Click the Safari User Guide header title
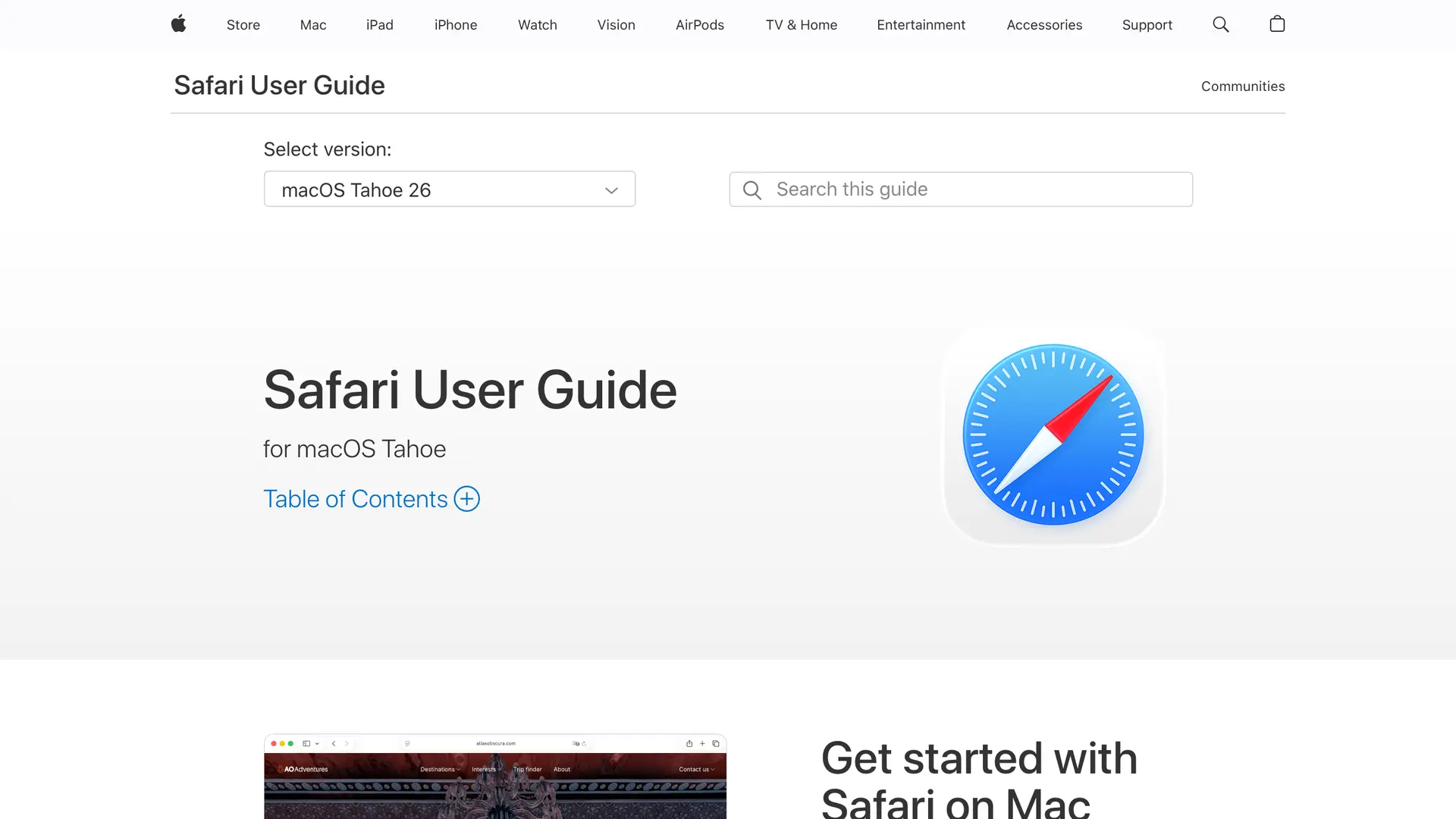The height and width of the screenshot is (819, 1456). pos(279,86)
